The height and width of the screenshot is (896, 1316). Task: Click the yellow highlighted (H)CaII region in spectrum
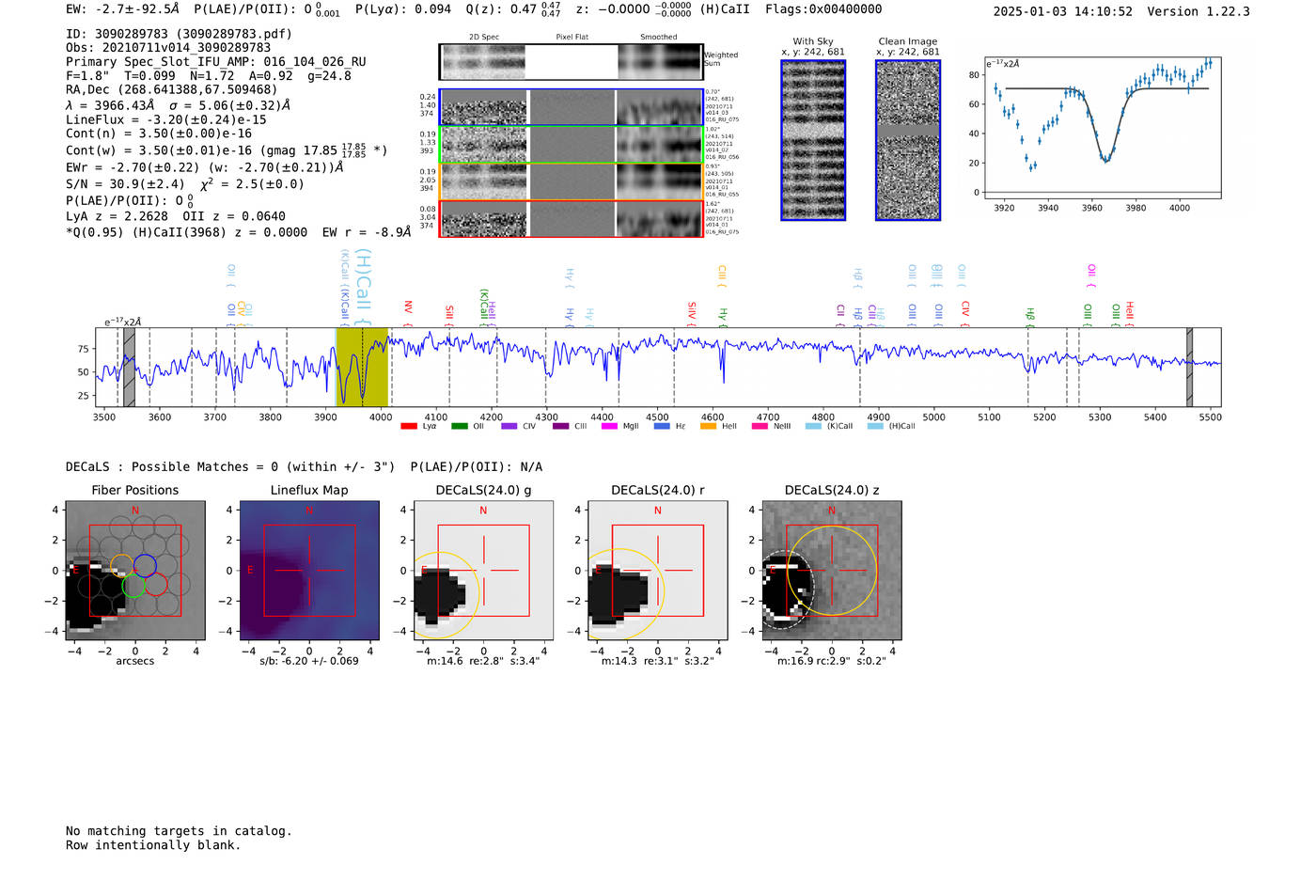pyautogui.click(x=362, y=367)
